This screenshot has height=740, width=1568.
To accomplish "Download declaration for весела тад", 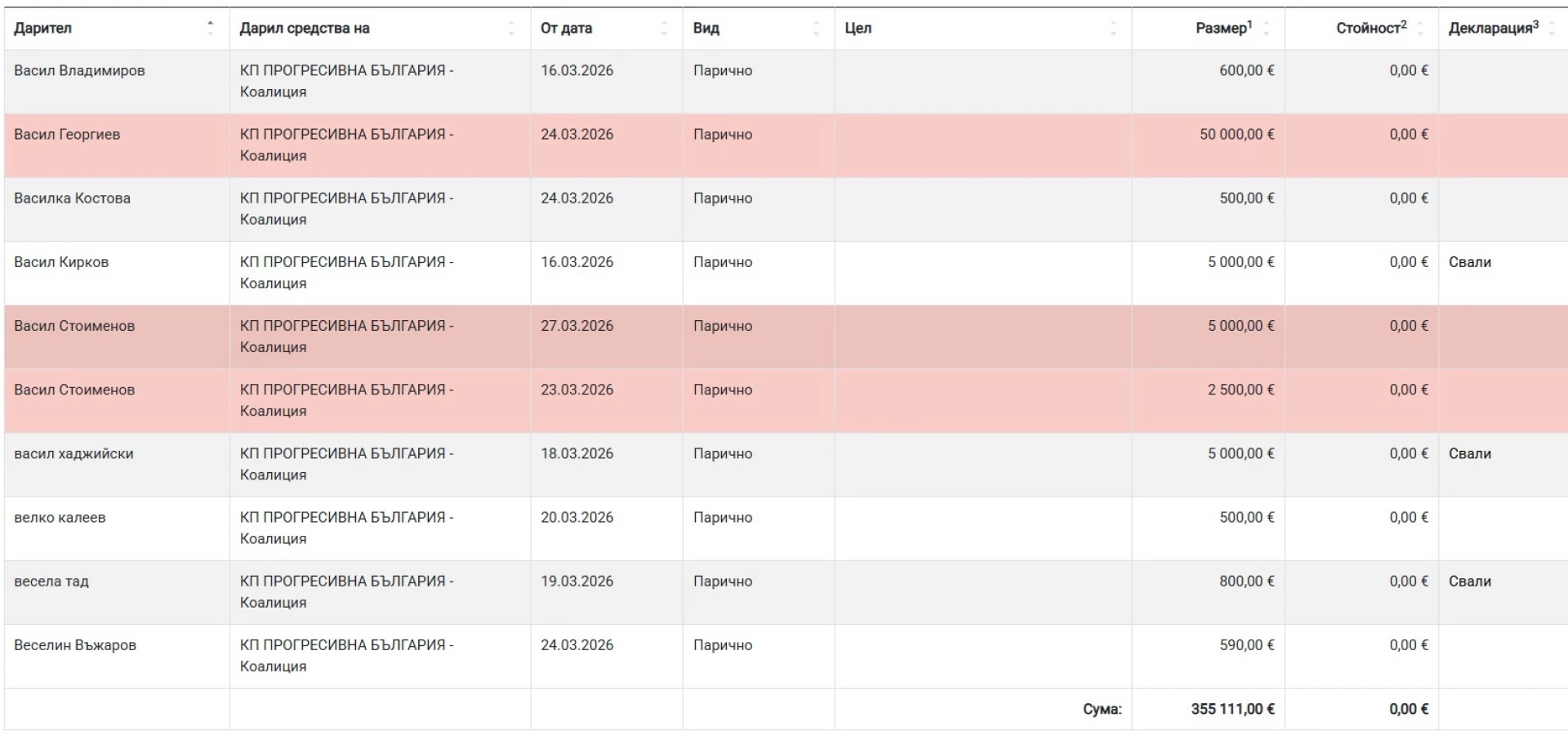I will pyautogui.click(x=1469, y=582).
